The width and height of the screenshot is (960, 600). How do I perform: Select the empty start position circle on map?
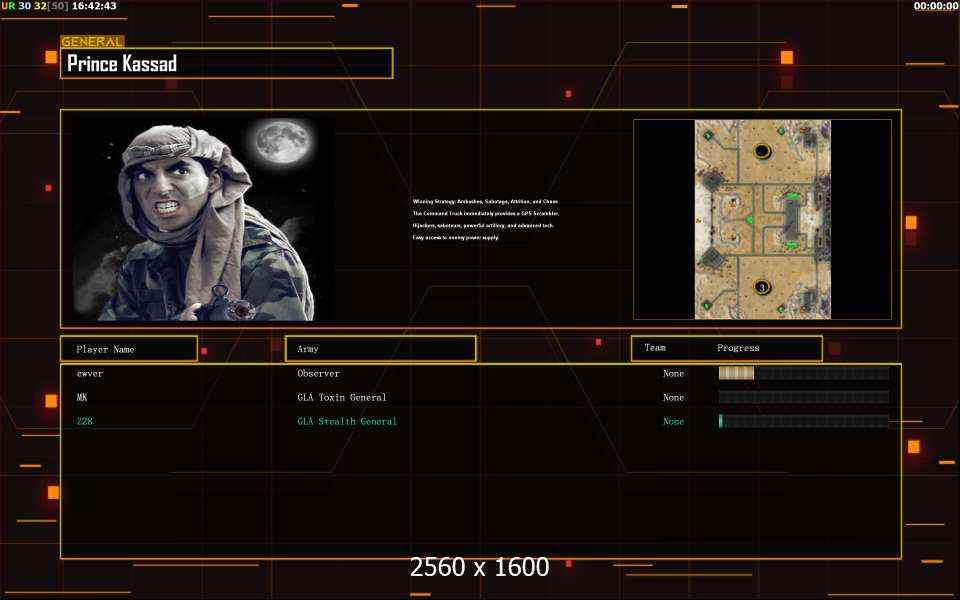pos(762,151)
